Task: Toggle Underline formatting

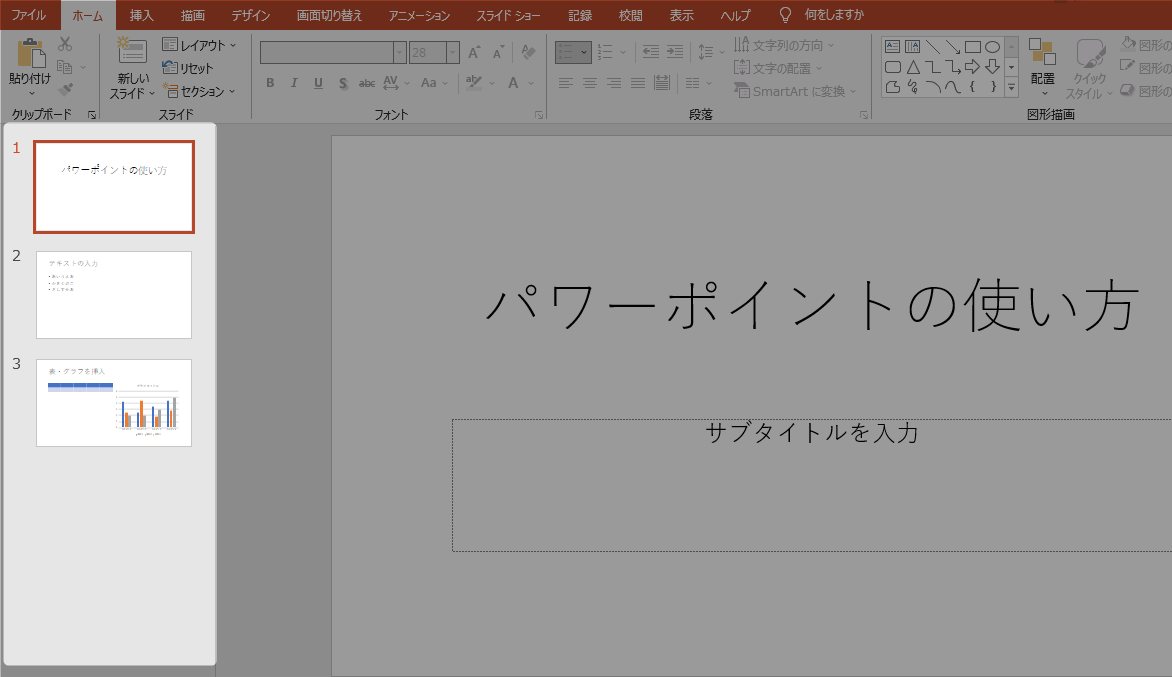Action: point(318,83)
